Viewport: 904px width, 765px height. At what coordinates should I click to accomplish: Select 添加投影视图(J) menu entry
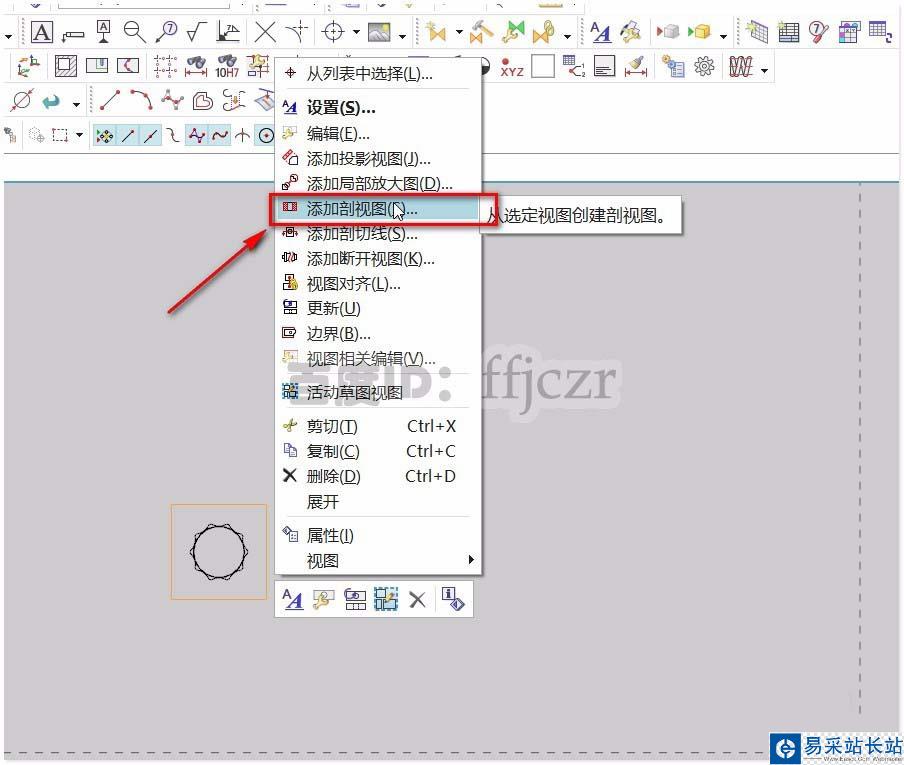(x=377, y=159)
